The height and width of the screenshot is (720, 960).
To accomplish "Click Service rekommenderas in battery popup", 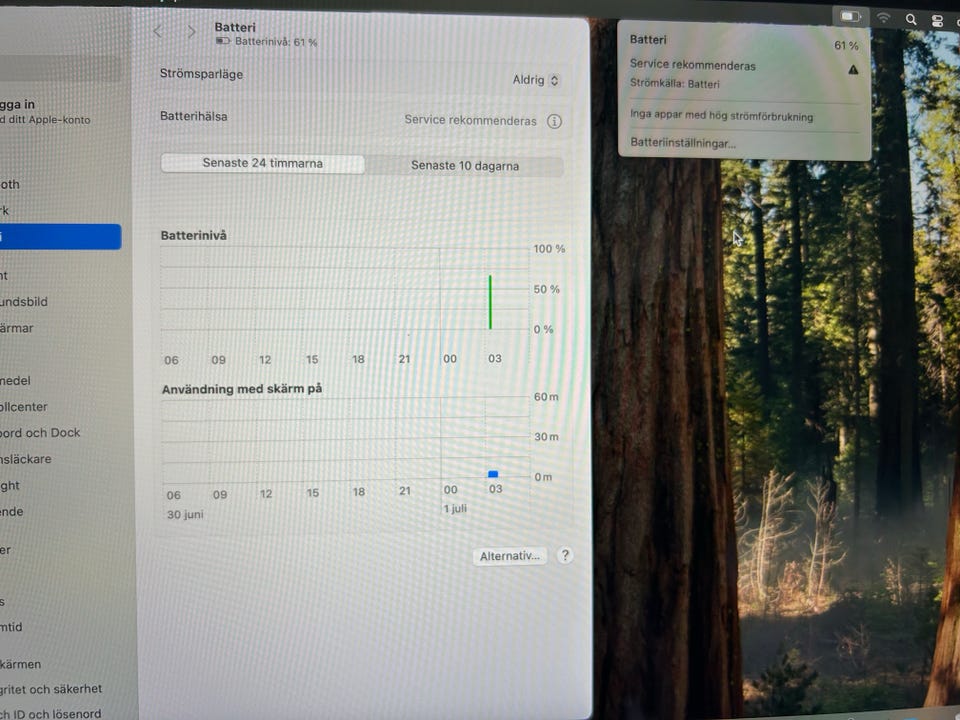I will pos(692,65).
